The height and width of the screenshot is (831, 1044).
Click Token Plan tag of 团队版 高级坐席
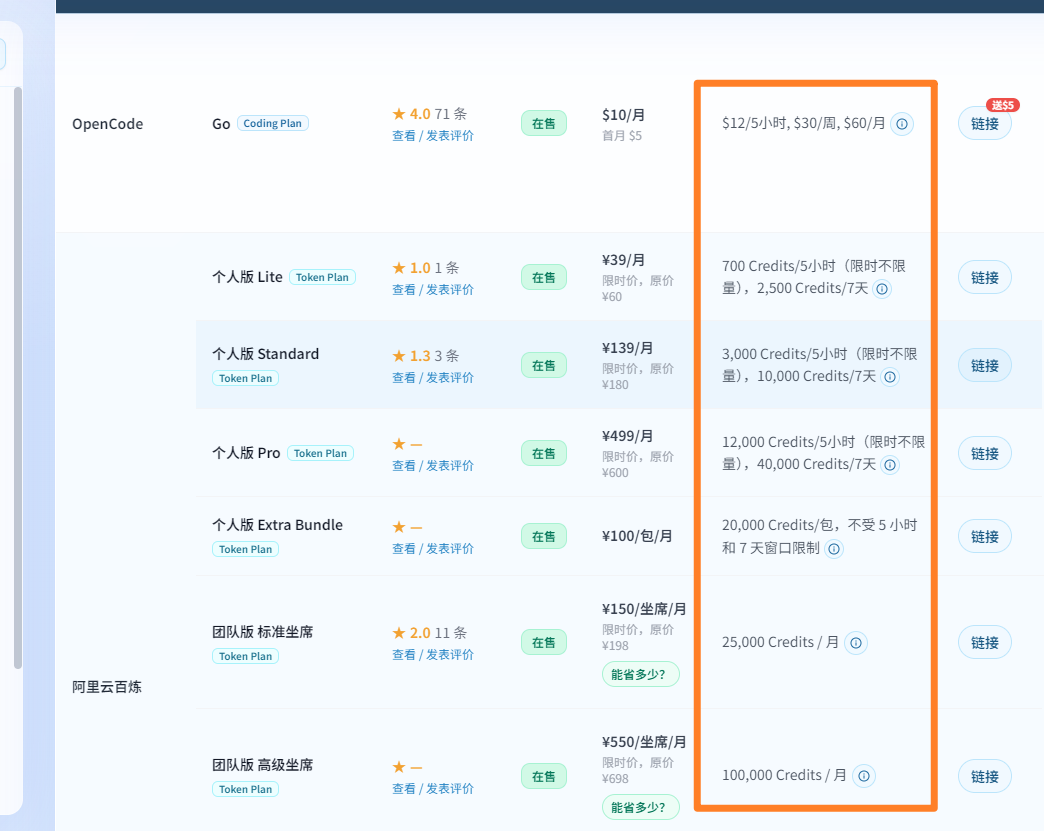coord(246,789)
